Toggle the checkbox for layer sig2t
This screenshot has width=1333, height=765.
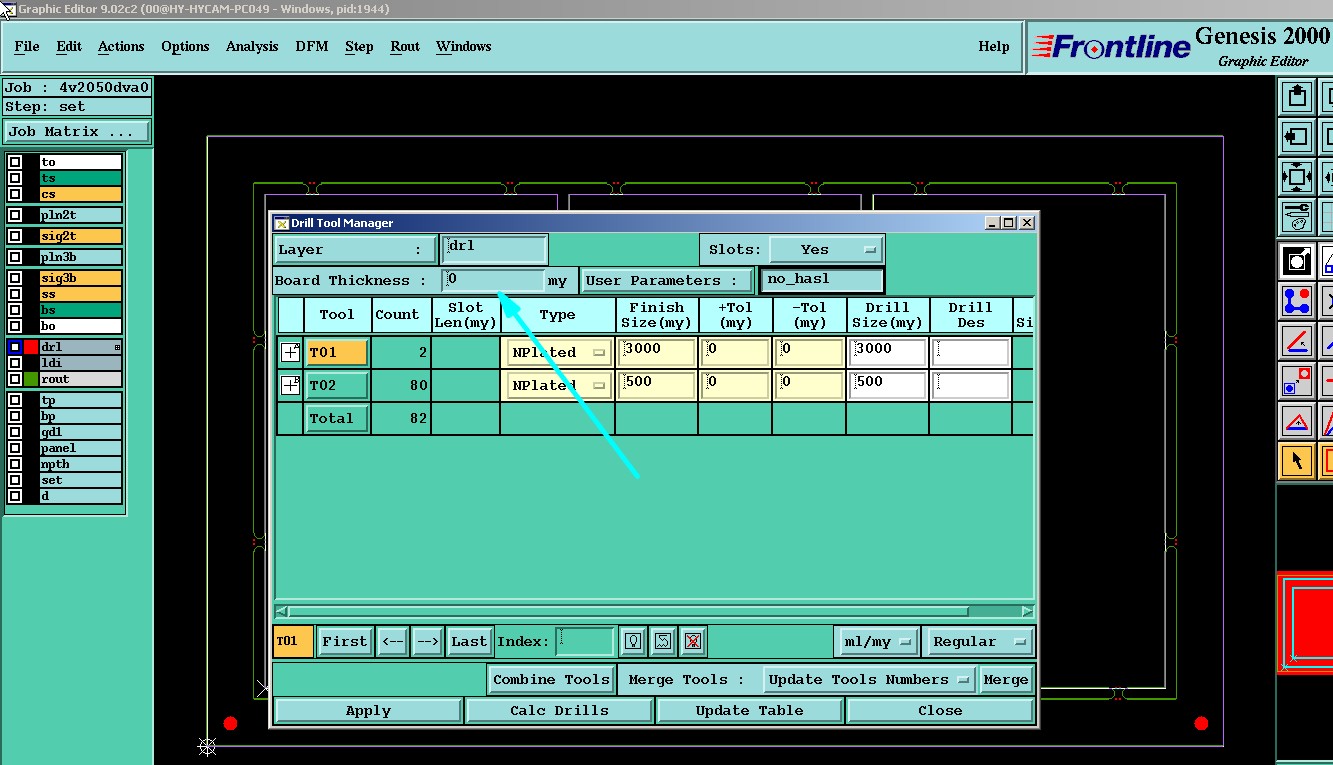point(15,236)
